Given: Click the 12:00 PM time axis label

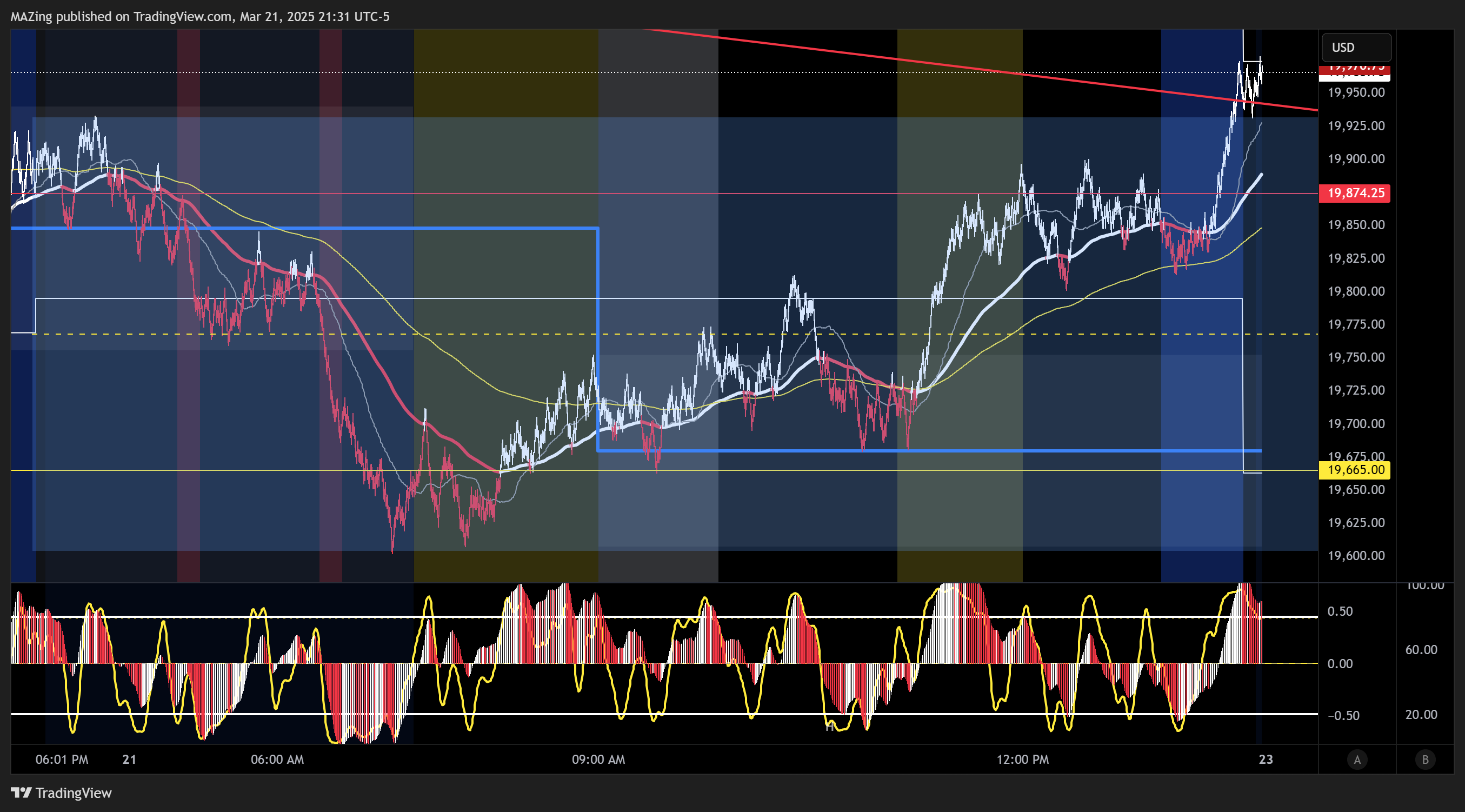Looking at the screenshot, I should 1023,759.
